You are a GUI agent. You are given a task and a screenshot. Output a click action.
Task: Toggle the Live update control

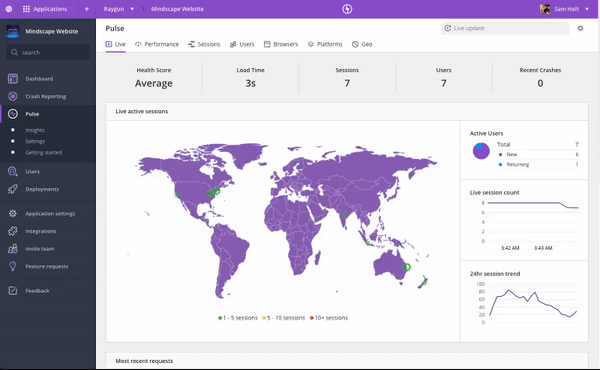pyautogui.click(x=505, y=28)
